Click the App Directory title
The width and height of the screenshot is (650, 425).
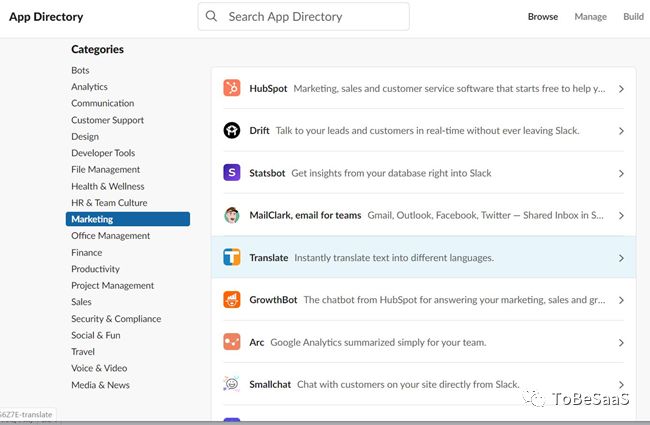[x=46, y=17]
